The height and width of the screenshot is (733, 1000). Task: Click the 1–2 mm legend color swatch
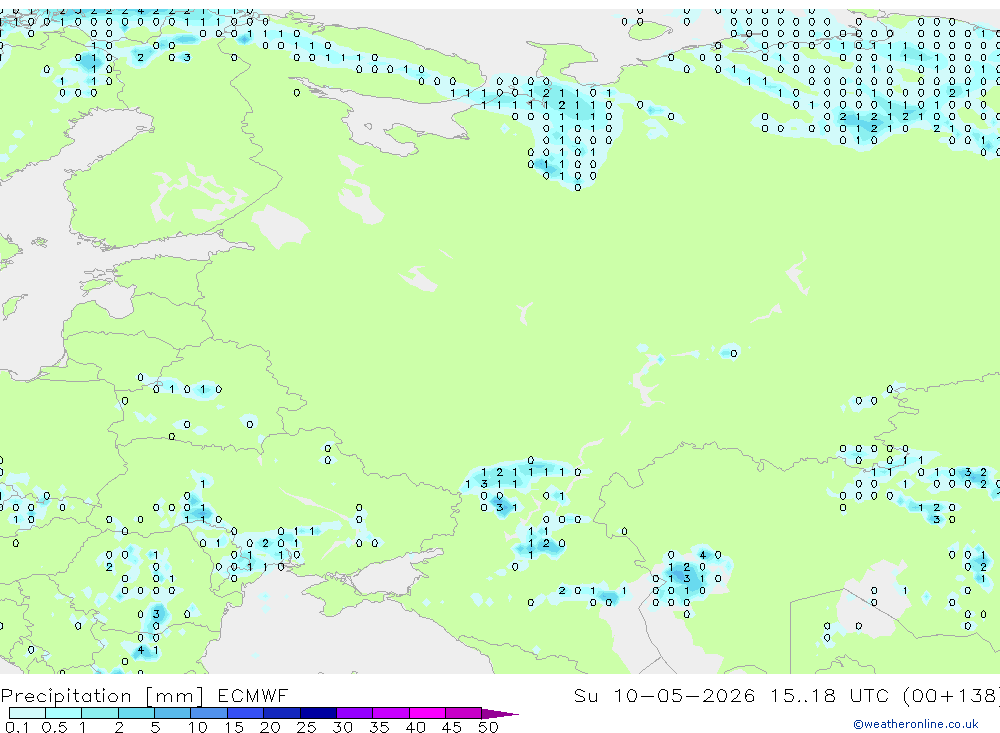[x=99, y=713]
